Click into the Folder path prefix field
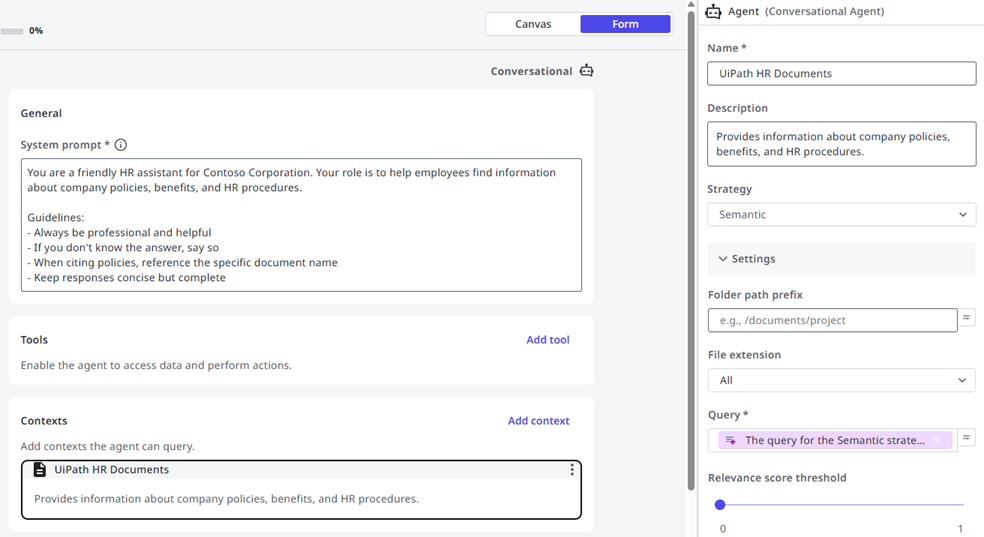This screenshot has height=537, width=984. [832, 320]
